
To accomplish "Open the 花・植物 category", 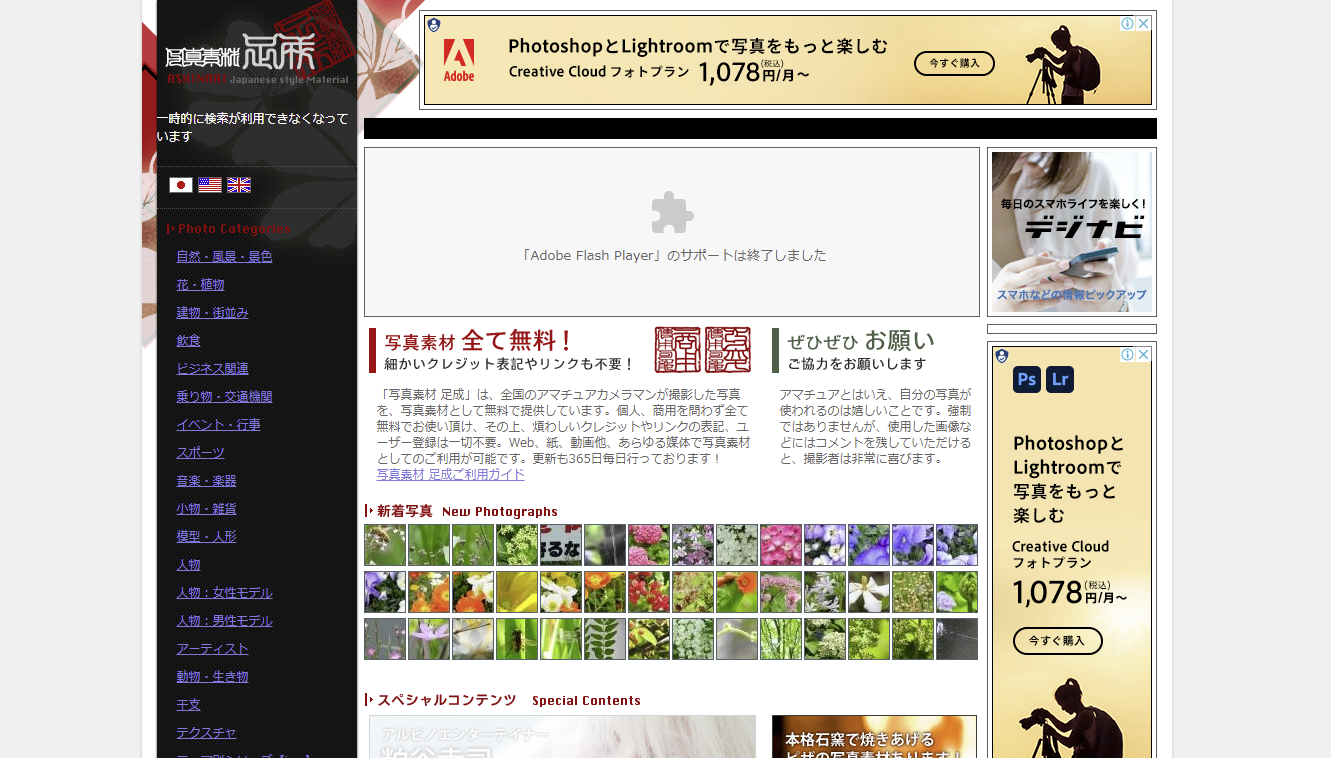I will [200, 285].
